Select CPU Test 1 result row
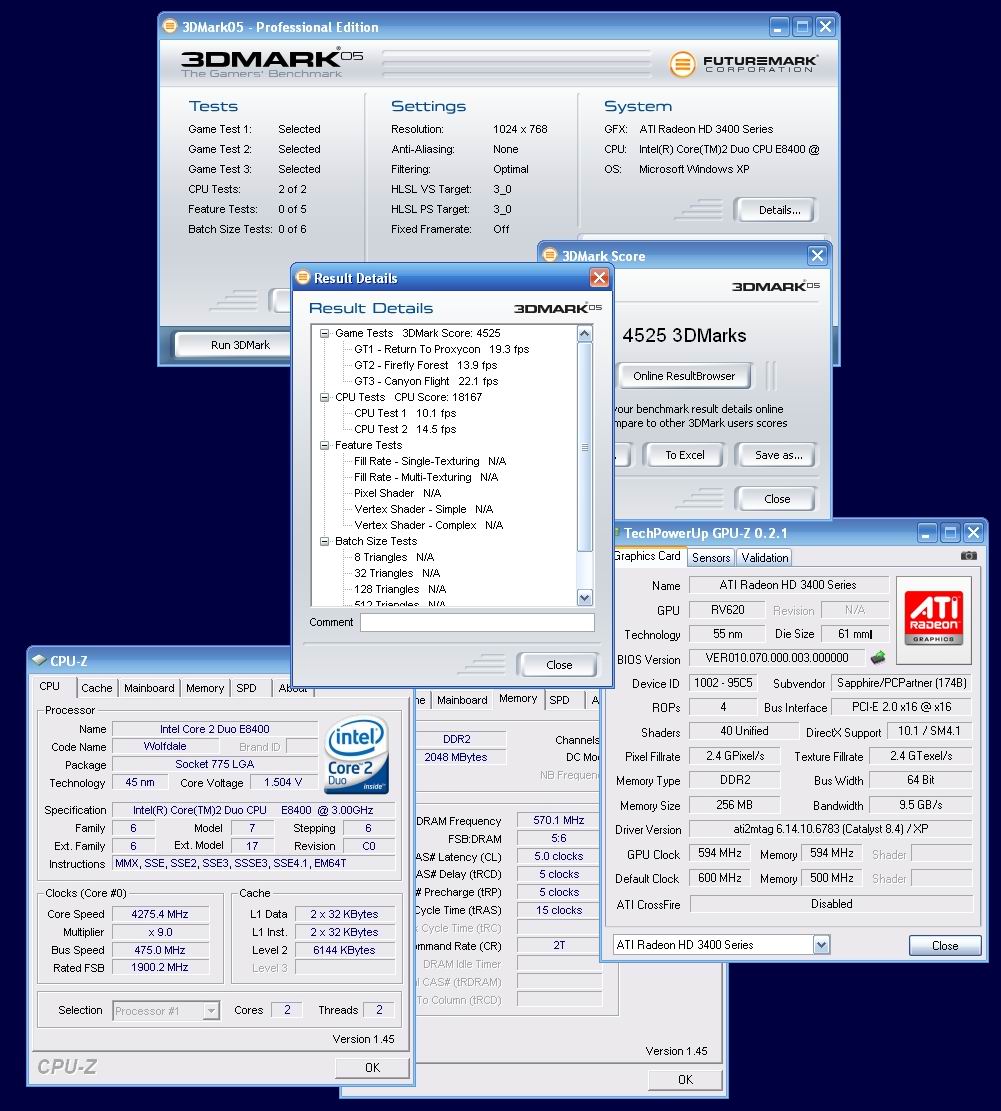Viewport: 1001px width, 1111px height. pos(405,413)
